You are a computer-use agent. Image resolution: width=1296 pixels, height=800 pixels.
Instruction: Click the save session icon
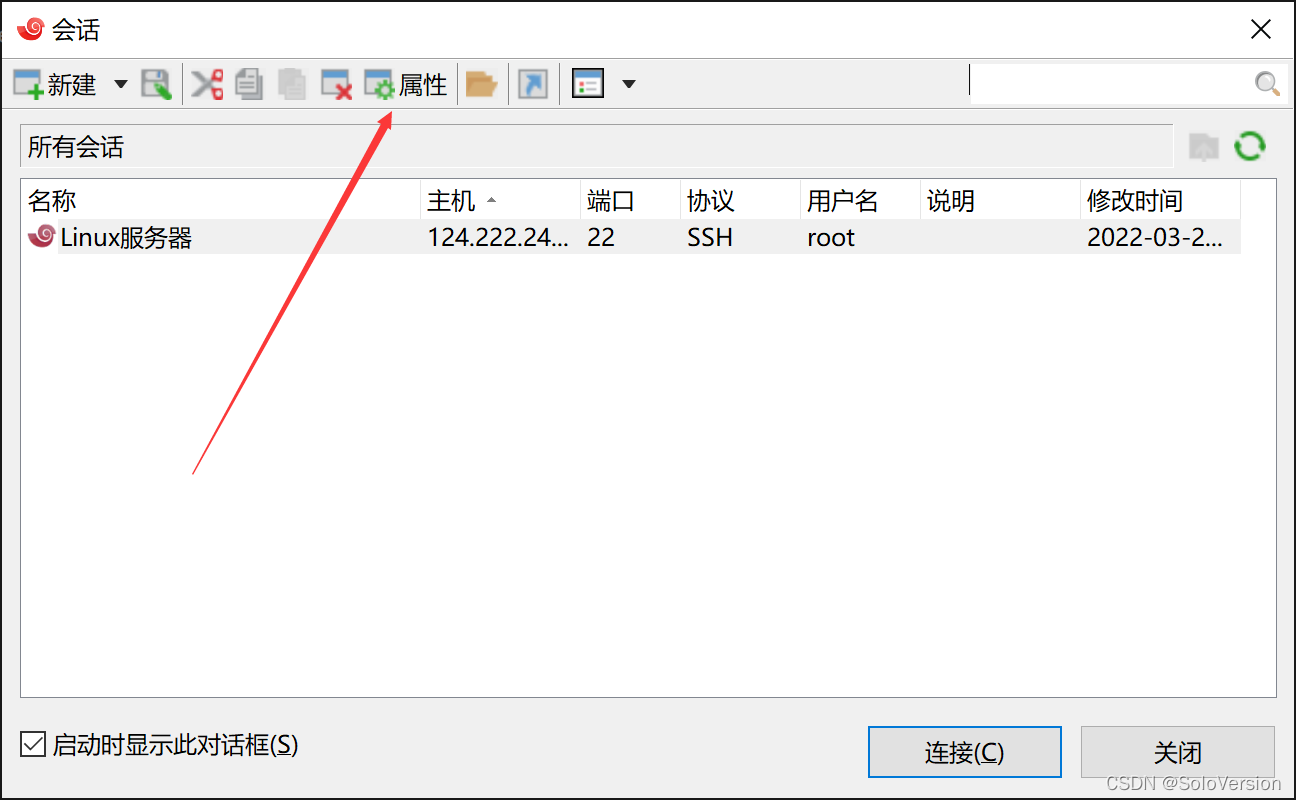click(x=156, y=85)
